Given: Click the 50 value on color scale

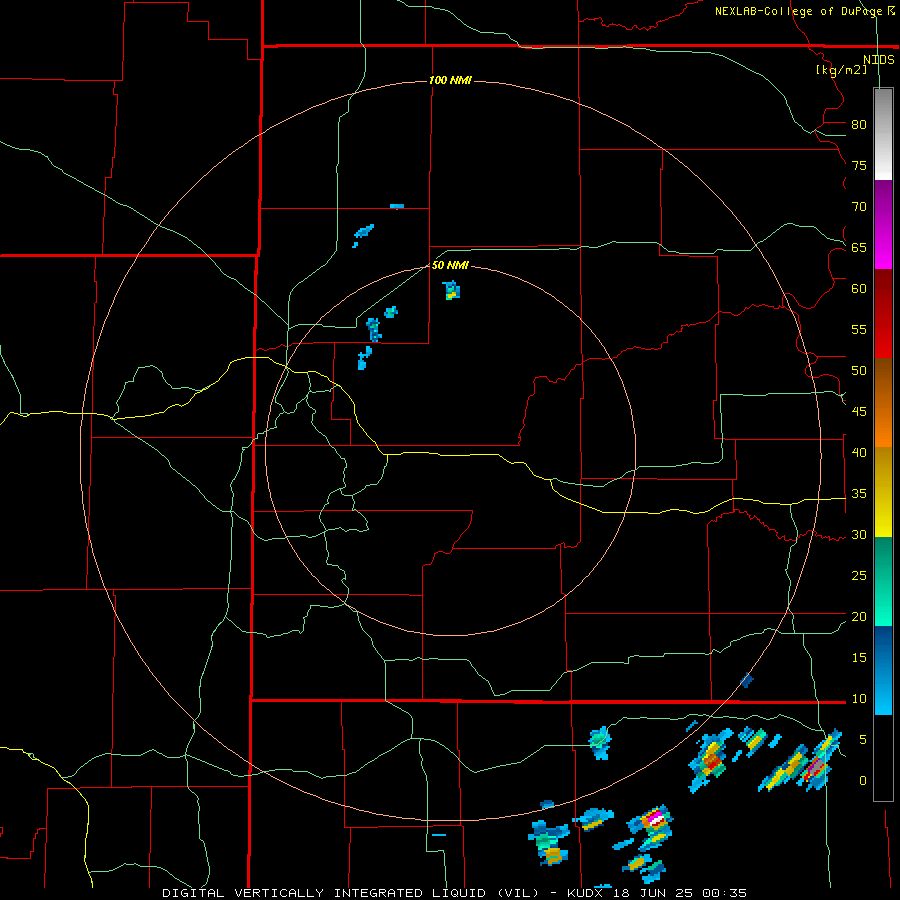Looking at the screenshot, I should pyautogui.click(x=859, y=370).
